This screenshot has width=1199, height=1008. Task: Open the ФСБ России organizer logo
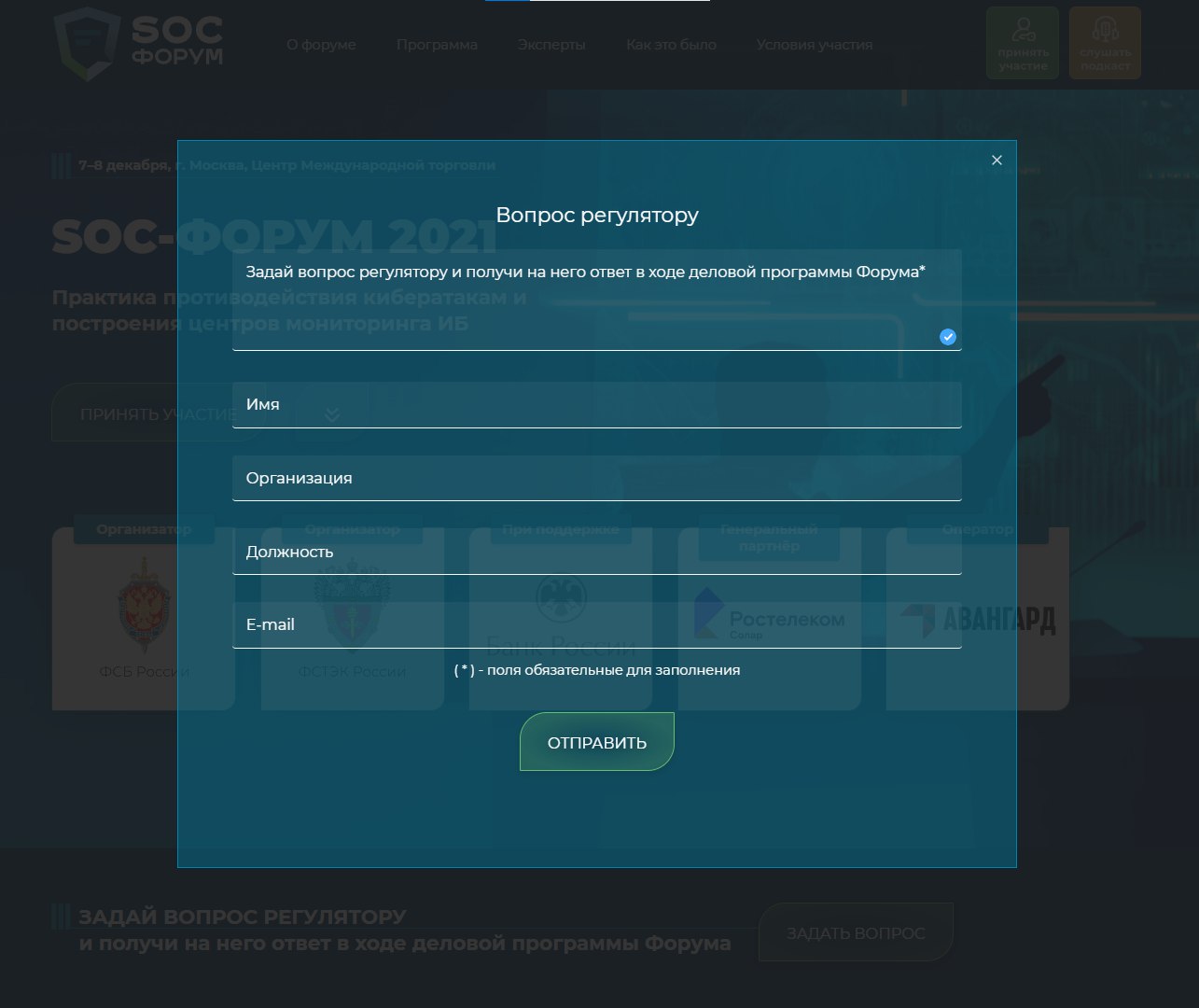pos(144,619)
